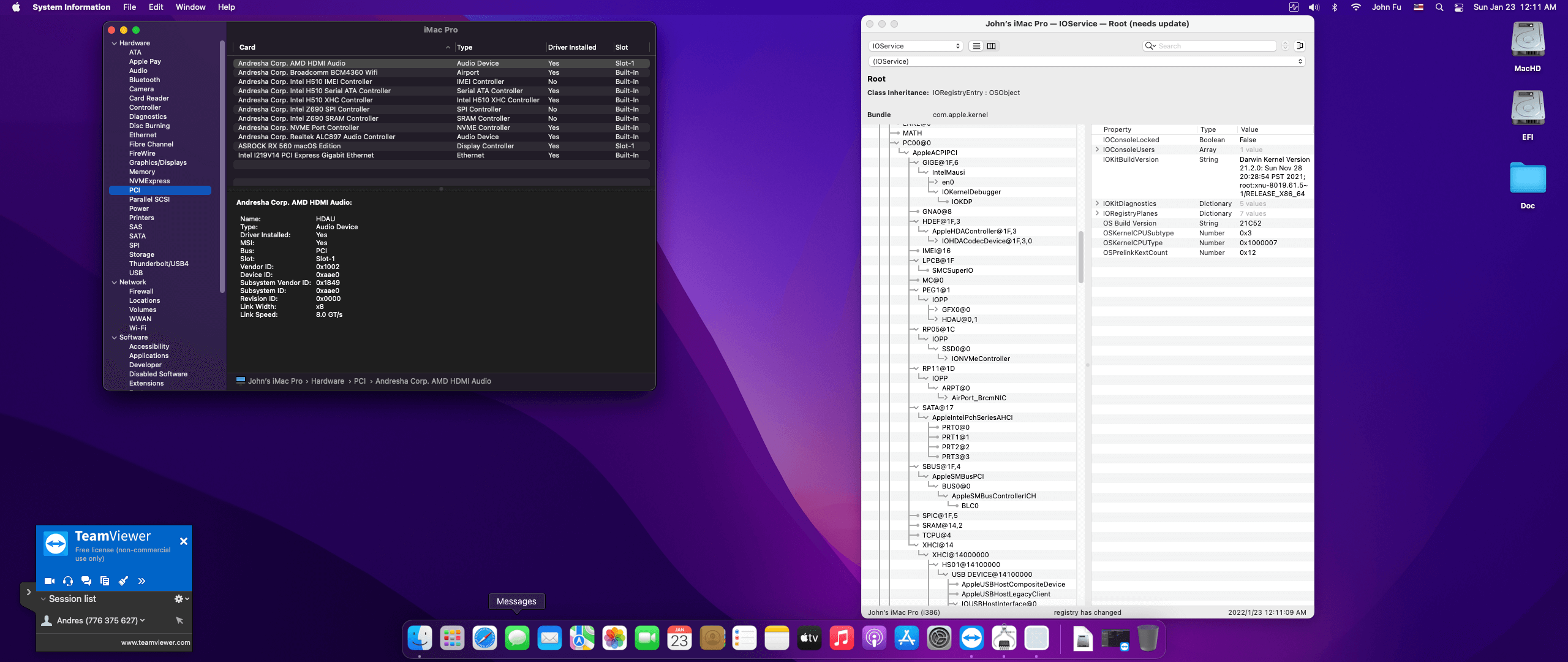Click the IORegistryExplorer search field

[1211, 46]
